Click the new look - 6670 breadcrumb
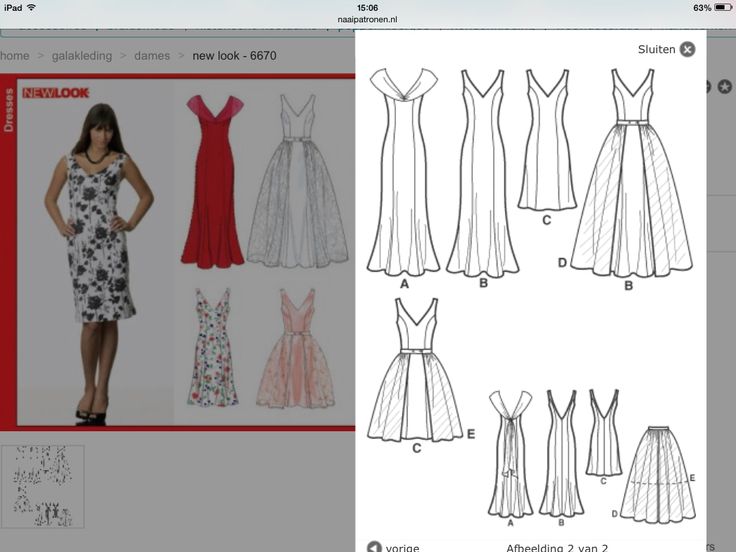This screenshot has width=736, height=552. coord(234,56)
